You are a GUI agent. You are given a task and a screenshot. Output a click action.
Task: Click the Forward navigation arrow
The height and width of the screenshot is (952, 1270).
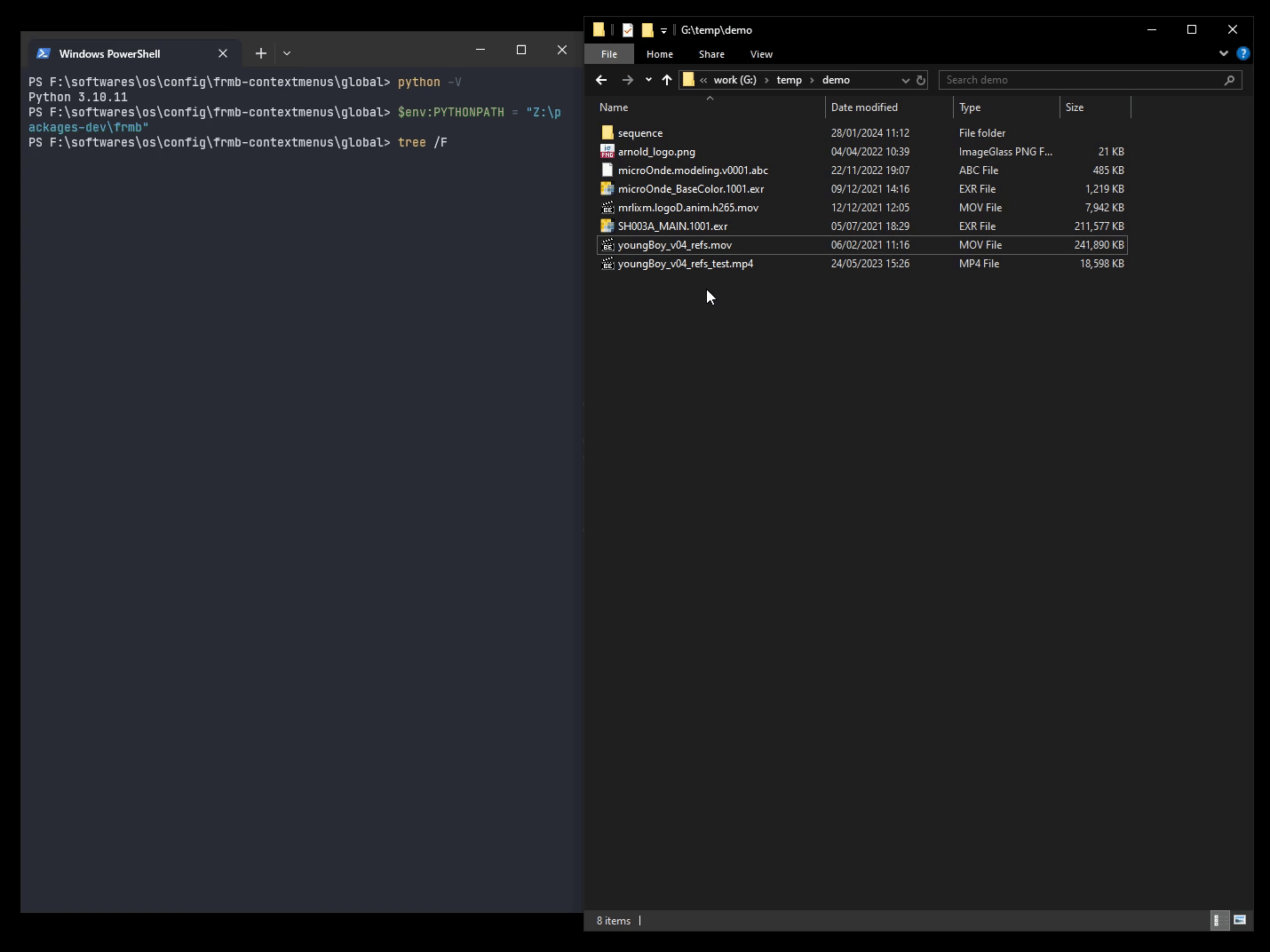[x=628, y=80]
